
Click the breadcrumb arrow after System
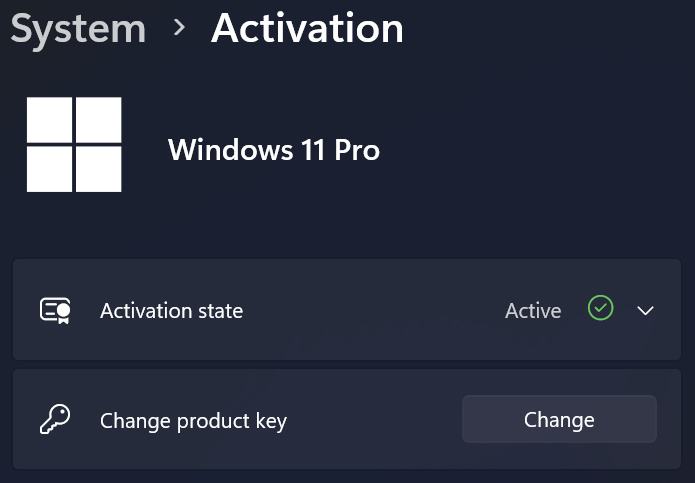tap(179, 28)
